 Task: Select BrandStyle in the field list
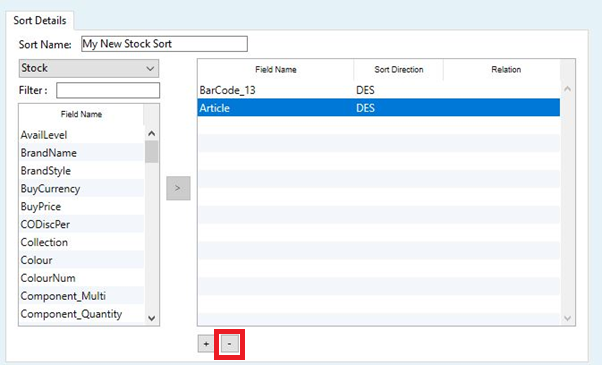81,170
